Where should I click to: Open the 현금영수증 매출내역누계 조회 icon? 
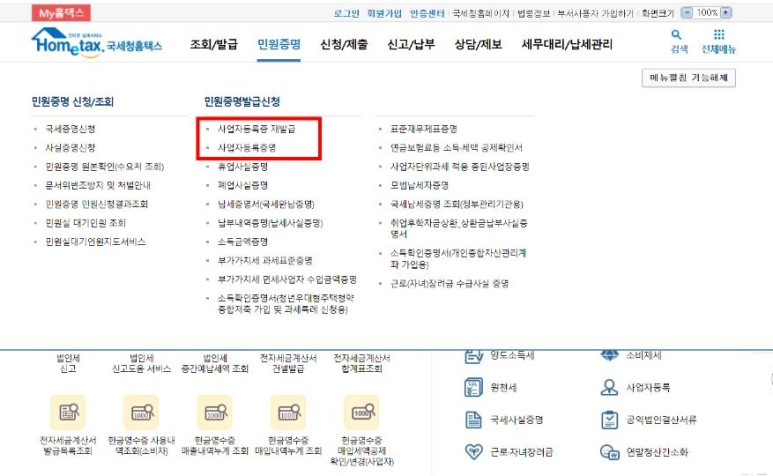(x=214, y=412)
